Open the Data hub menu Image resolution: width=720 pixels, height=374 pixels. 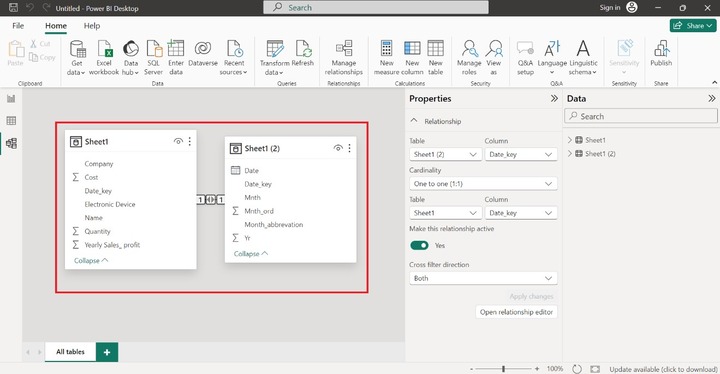click(130, 57)
